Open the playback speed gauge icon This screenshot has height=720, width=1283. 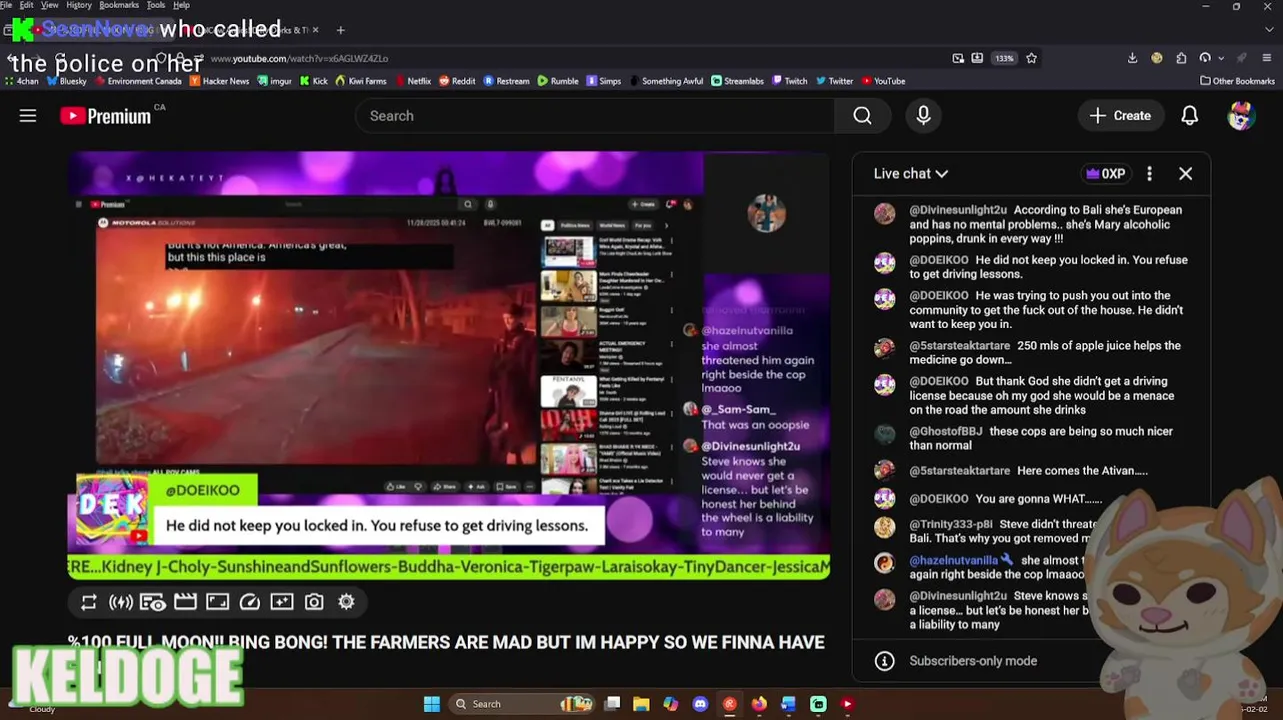(250, 602)
